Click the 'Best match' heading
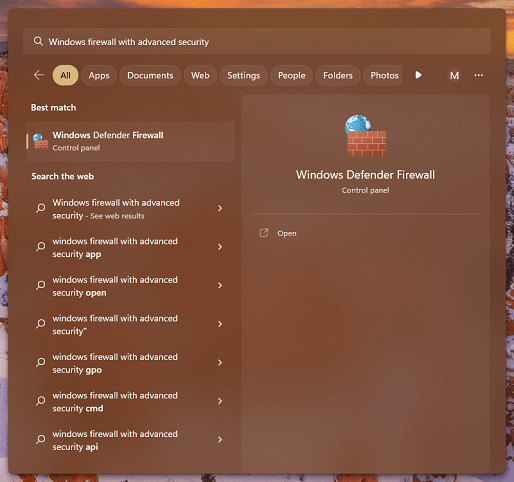Screen dimensions: 514x482 53,107
